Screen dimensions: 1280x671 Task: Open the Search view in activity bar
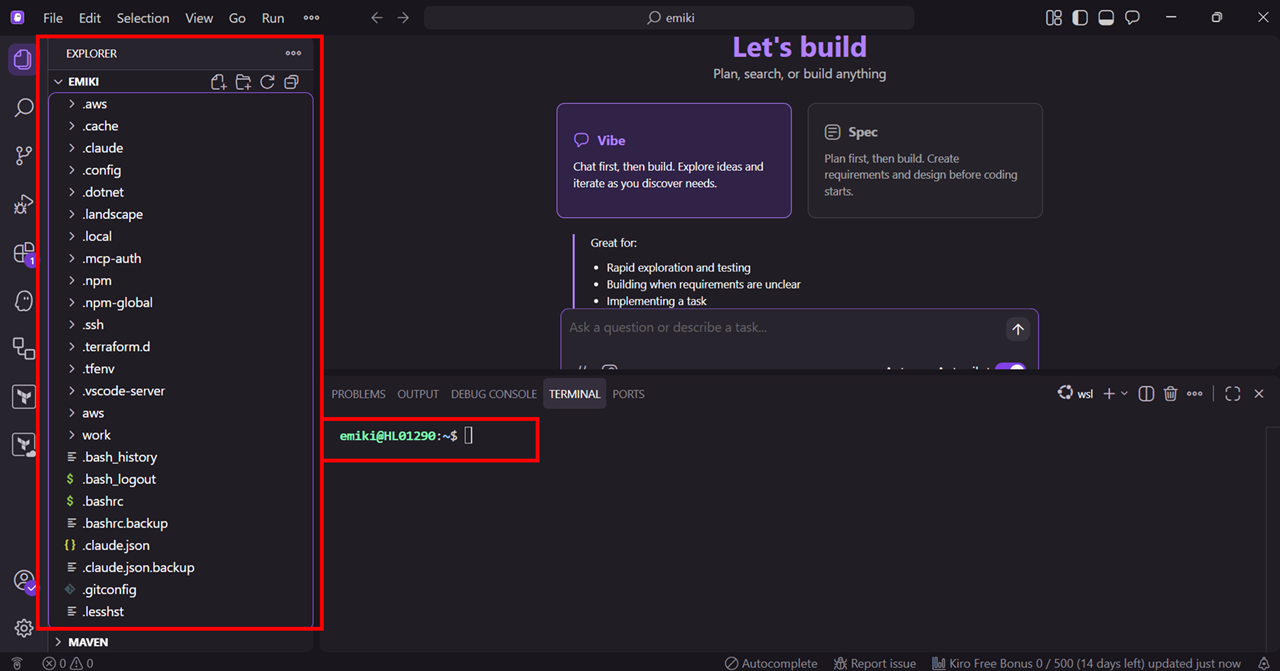[23, 108]
